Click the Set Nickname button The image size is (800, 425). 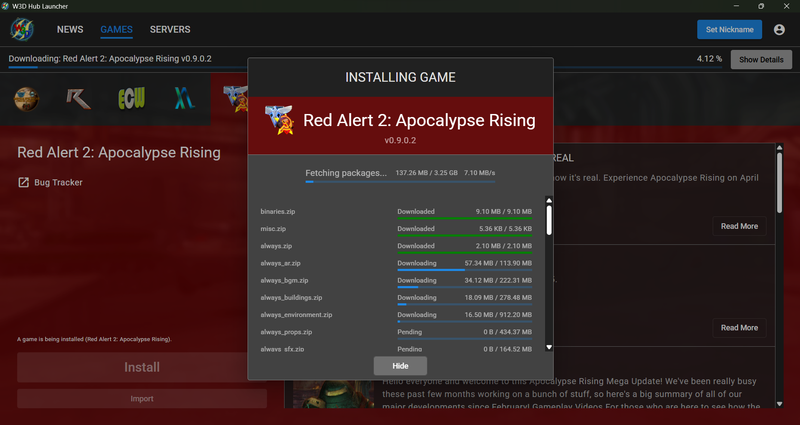(x=730, y=30)
